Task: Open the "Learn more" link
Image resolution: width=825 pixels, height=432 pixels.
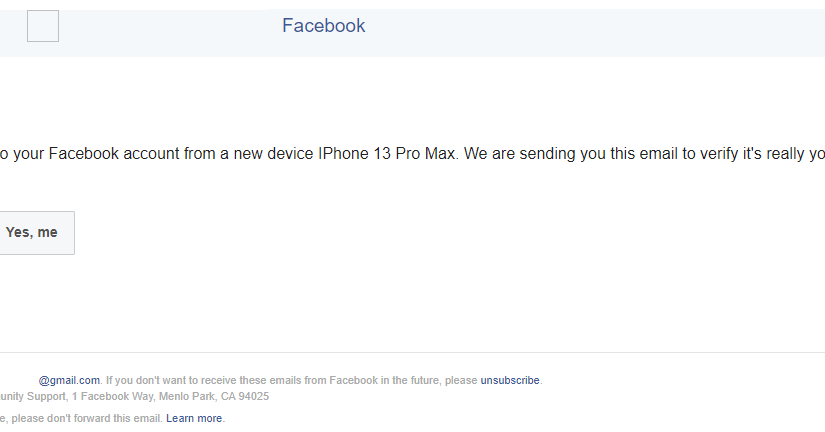Action: click(194, 418)
